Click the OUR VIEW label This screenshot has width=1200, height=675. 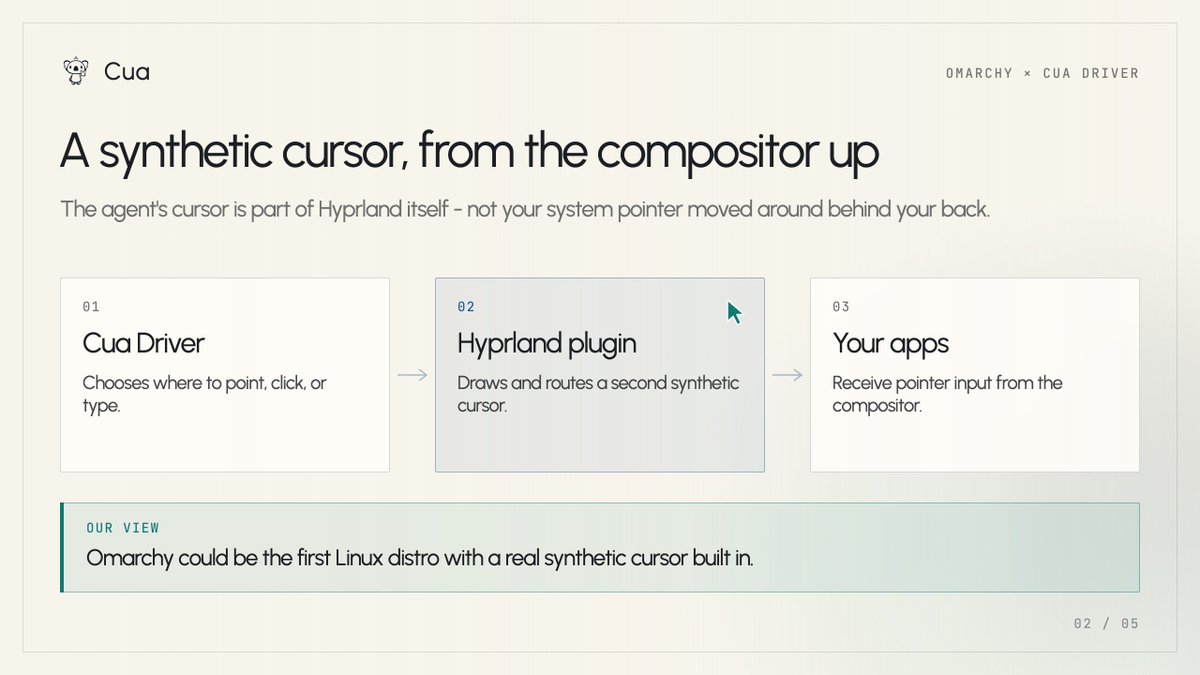pyautogui.click(x=123, y=528)
